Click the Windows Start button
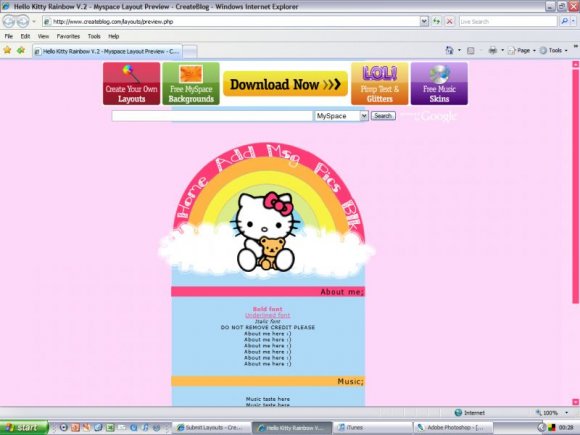This screenshot has height=435, width=580. click(x=24, y=428)
